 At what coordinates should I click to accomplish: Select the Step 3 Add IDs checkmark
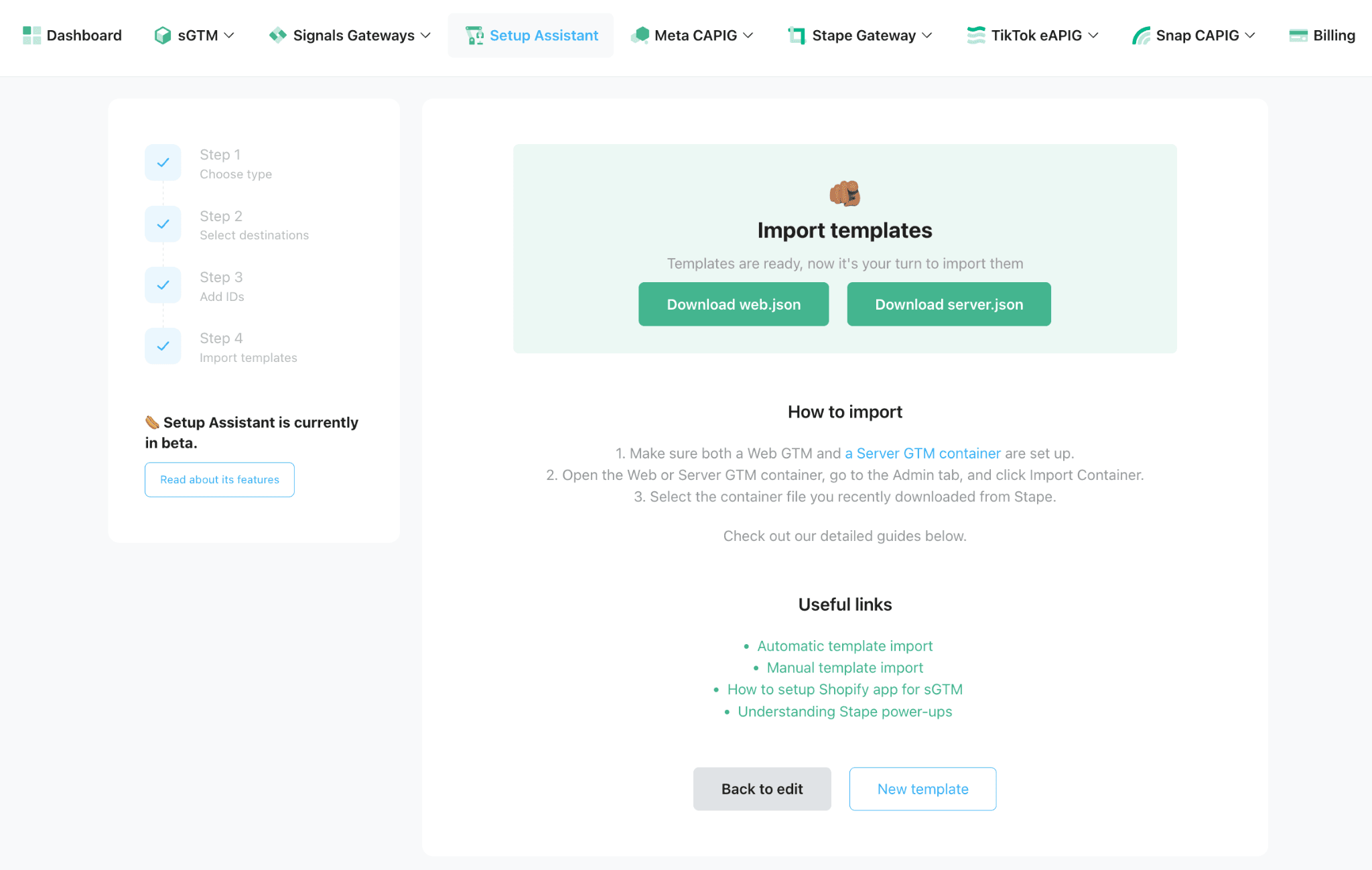click(x=163, y=285)
